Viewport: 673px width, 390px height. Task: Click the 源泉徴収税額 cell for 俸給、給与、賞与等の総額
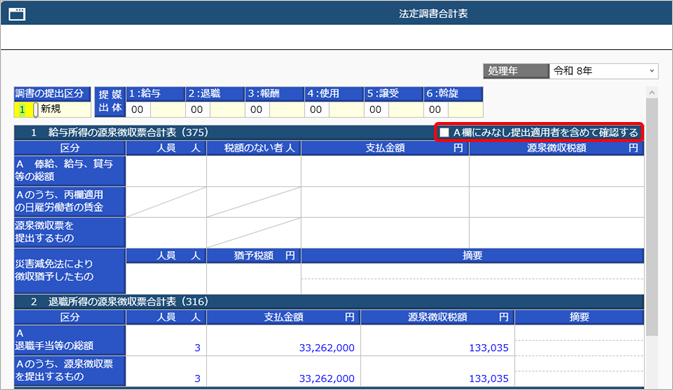557,171
